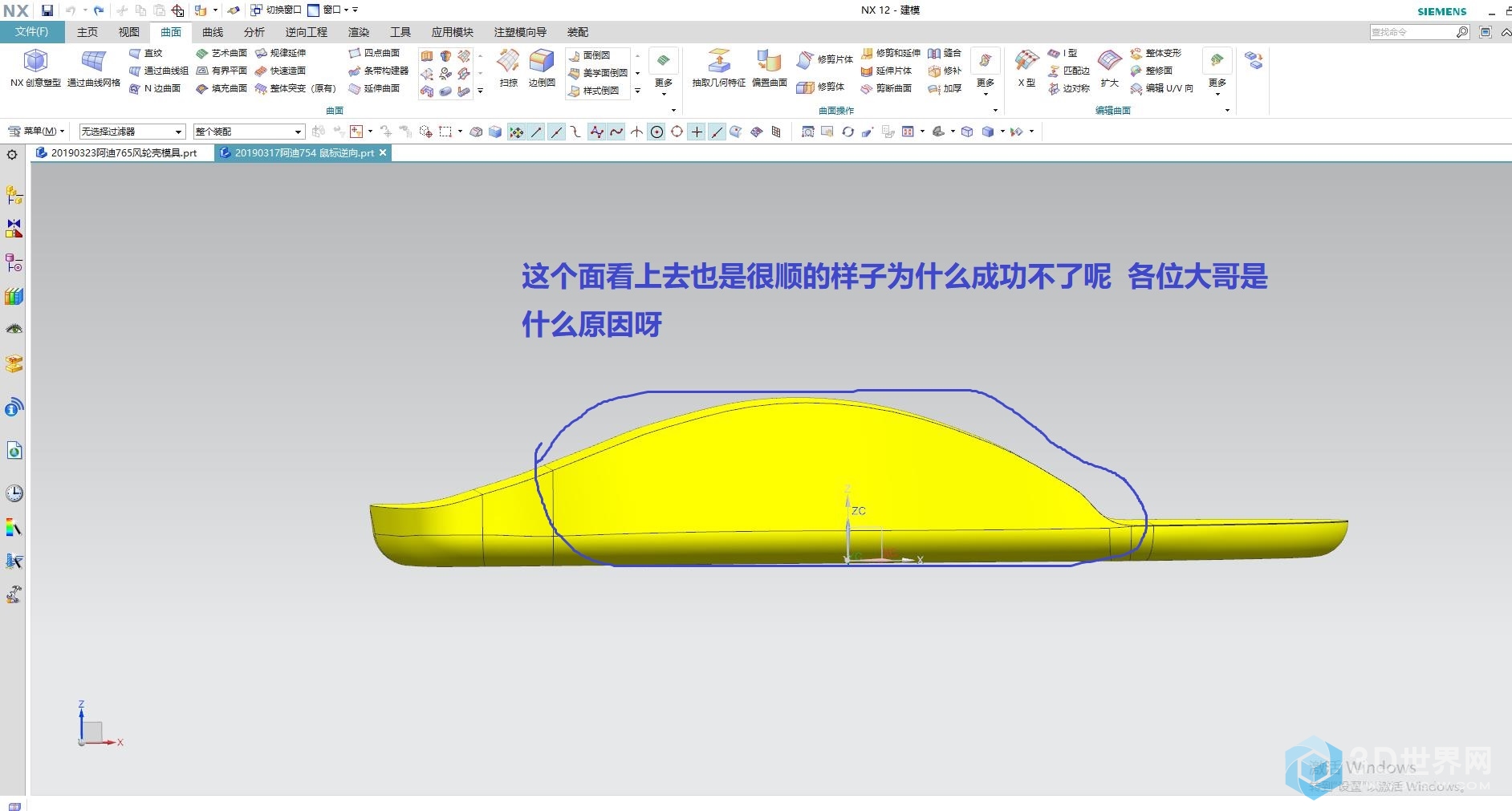Image resolution: width=1512 pixels, height=811 pixels.
Task: Select 通过曲线网格 (Through Curve Mesh) tool
Action: 93,68
